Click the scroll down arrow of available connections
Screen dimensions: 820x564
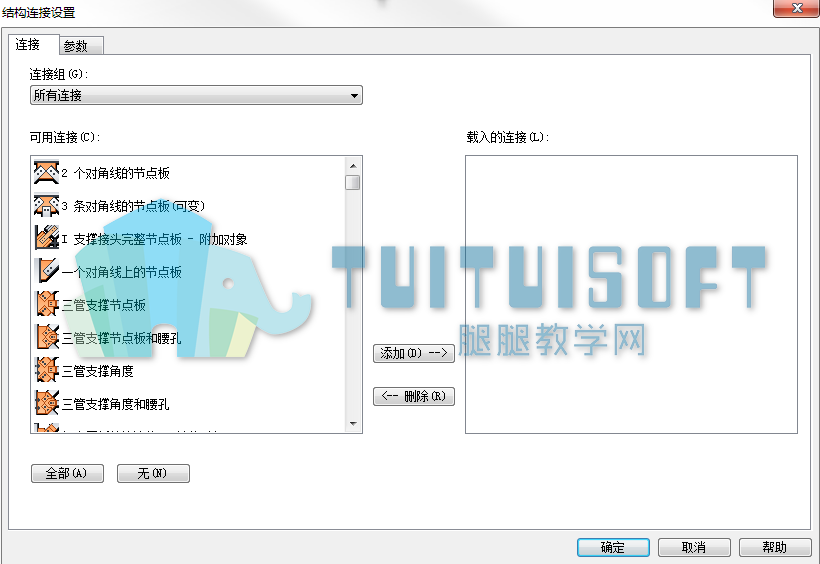coord(353,424)
